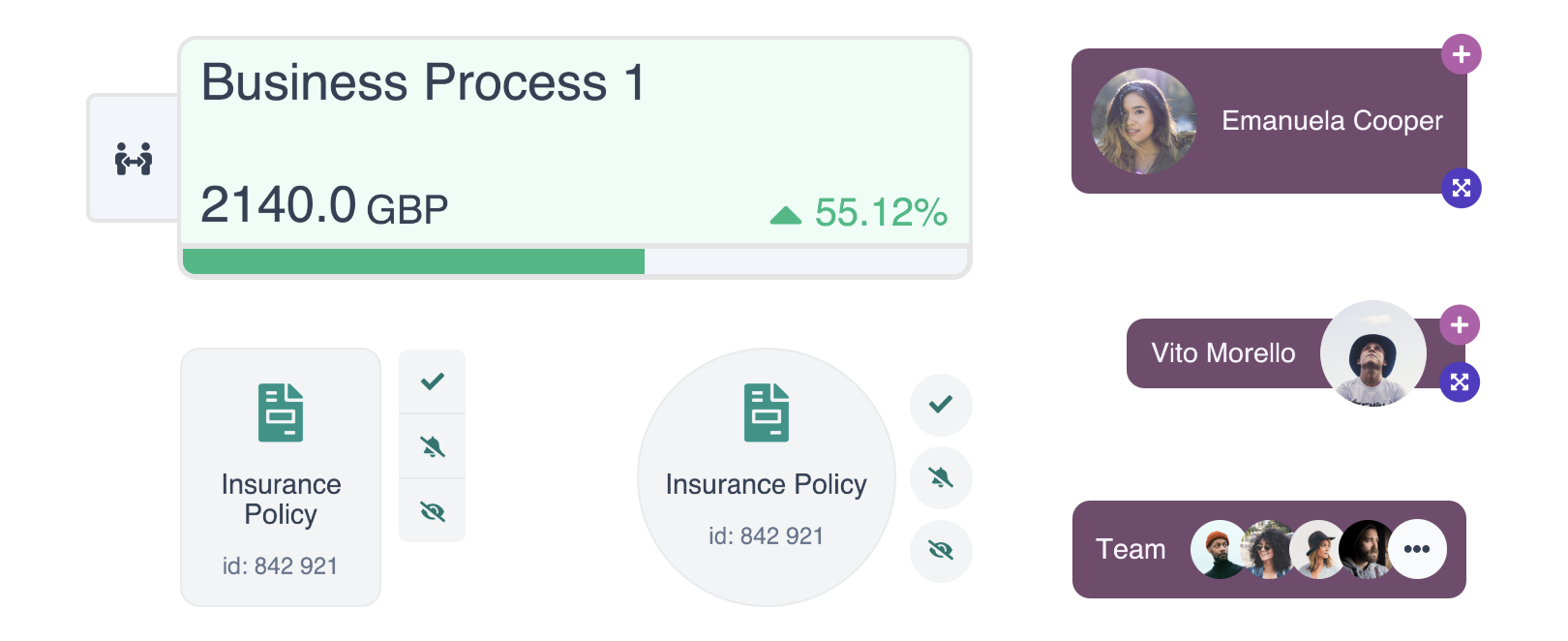Hide the circular Insurance Policy node

[941, 551]
